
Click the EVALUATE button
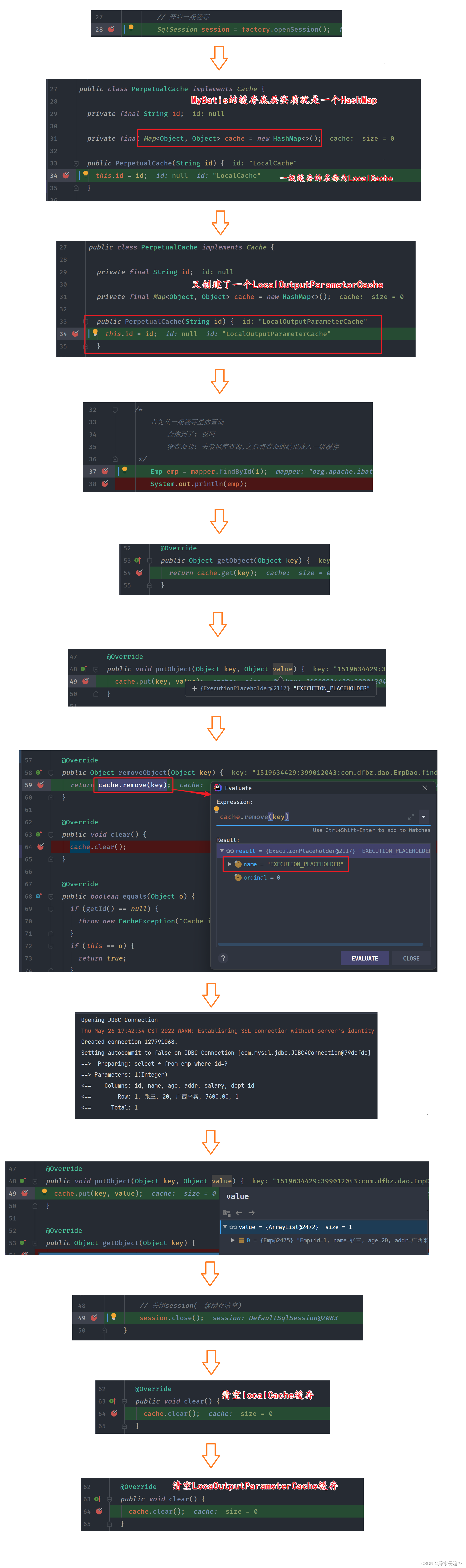pos(364,958)
